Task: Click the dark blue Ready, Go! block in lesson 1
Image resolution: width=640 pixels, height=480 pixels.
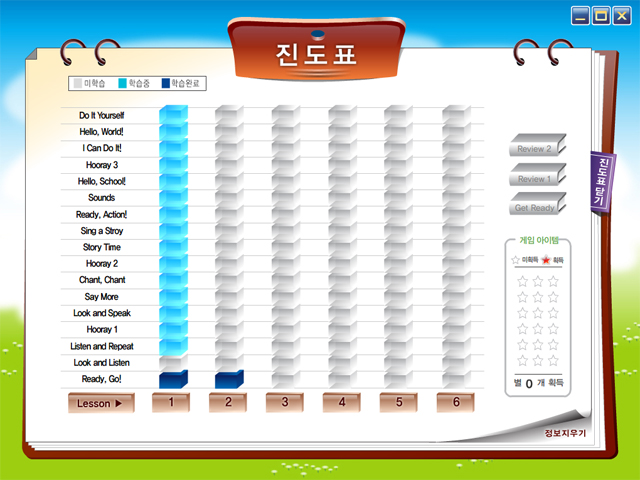Action: pyautogui.click(x=172, y=379)
